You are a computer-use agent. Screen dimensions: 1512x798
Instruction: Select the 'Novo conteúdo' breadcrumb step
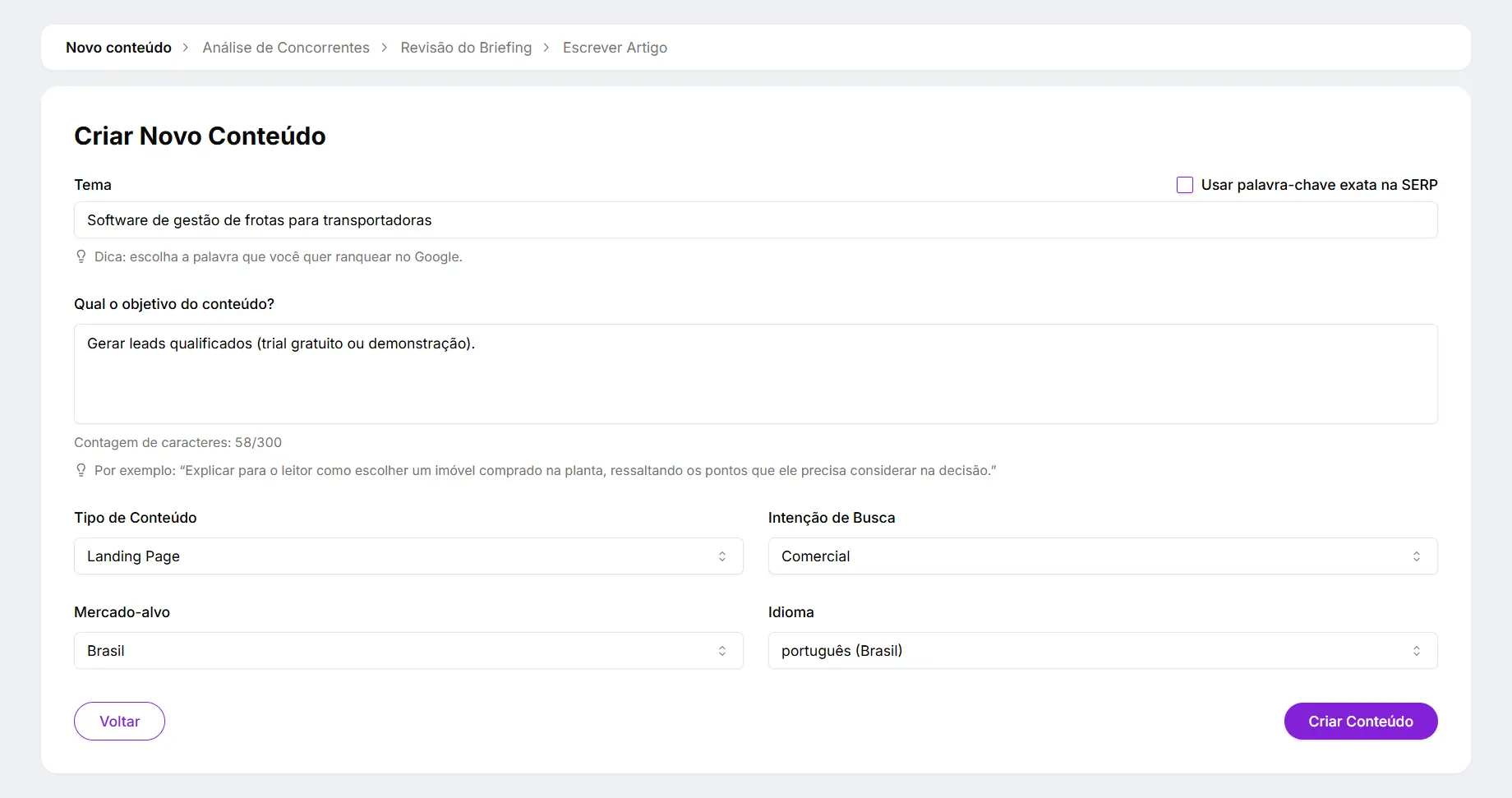(x=118, y=48)
